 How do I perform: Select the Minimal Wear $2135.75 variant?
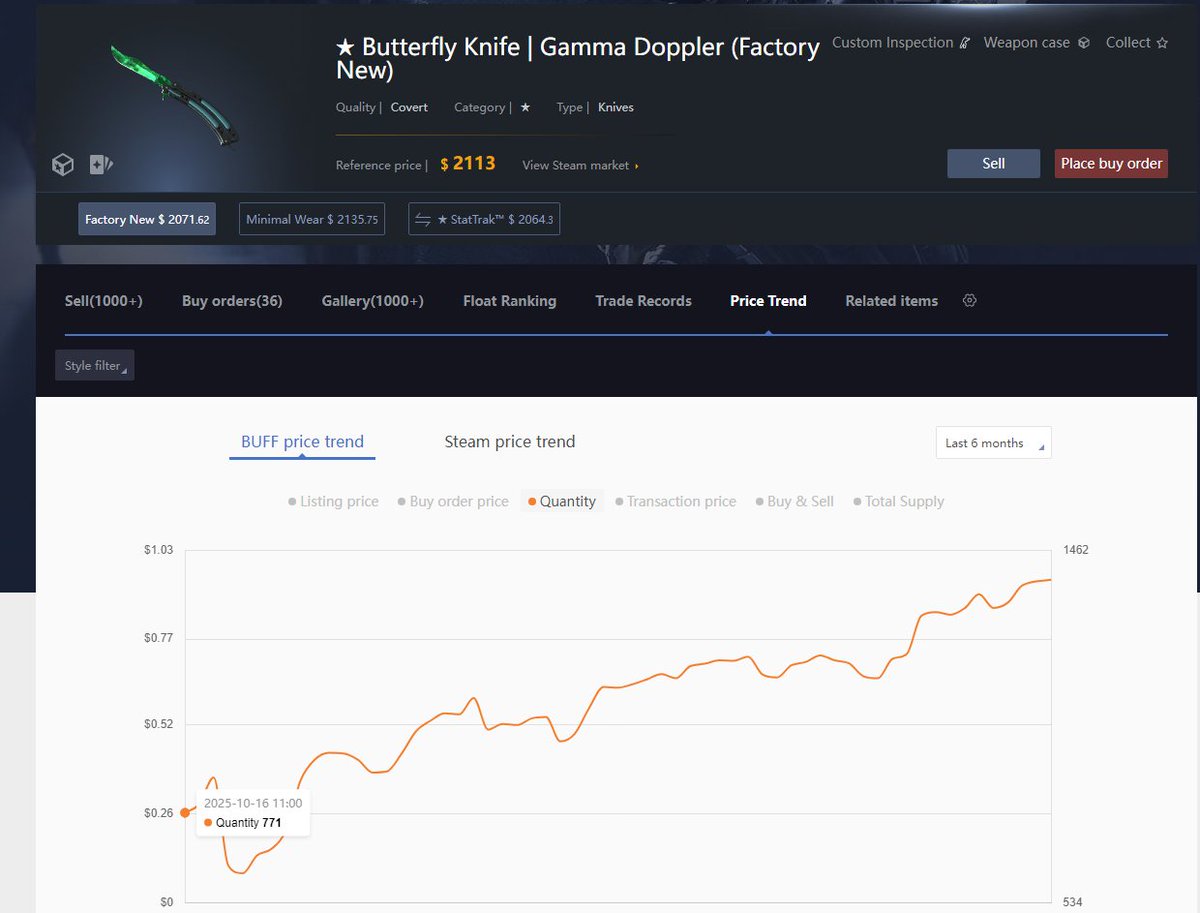[x=312, y=218]
